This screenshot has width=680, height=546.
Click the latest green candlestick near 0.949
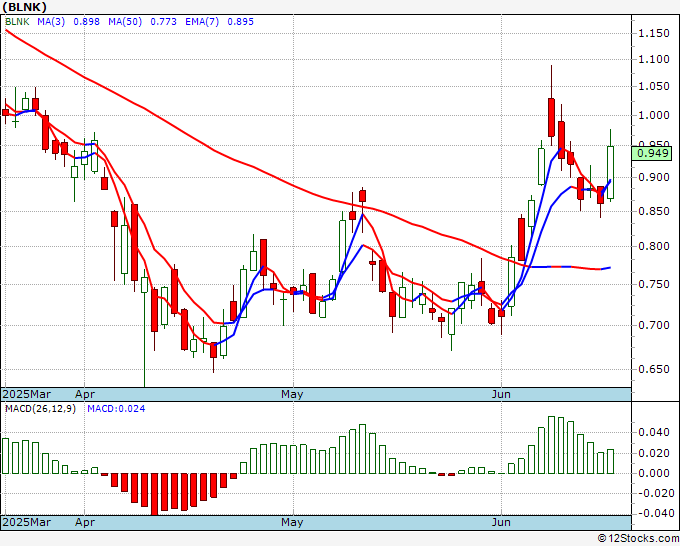pyautogui.click(x=610, y=172)
